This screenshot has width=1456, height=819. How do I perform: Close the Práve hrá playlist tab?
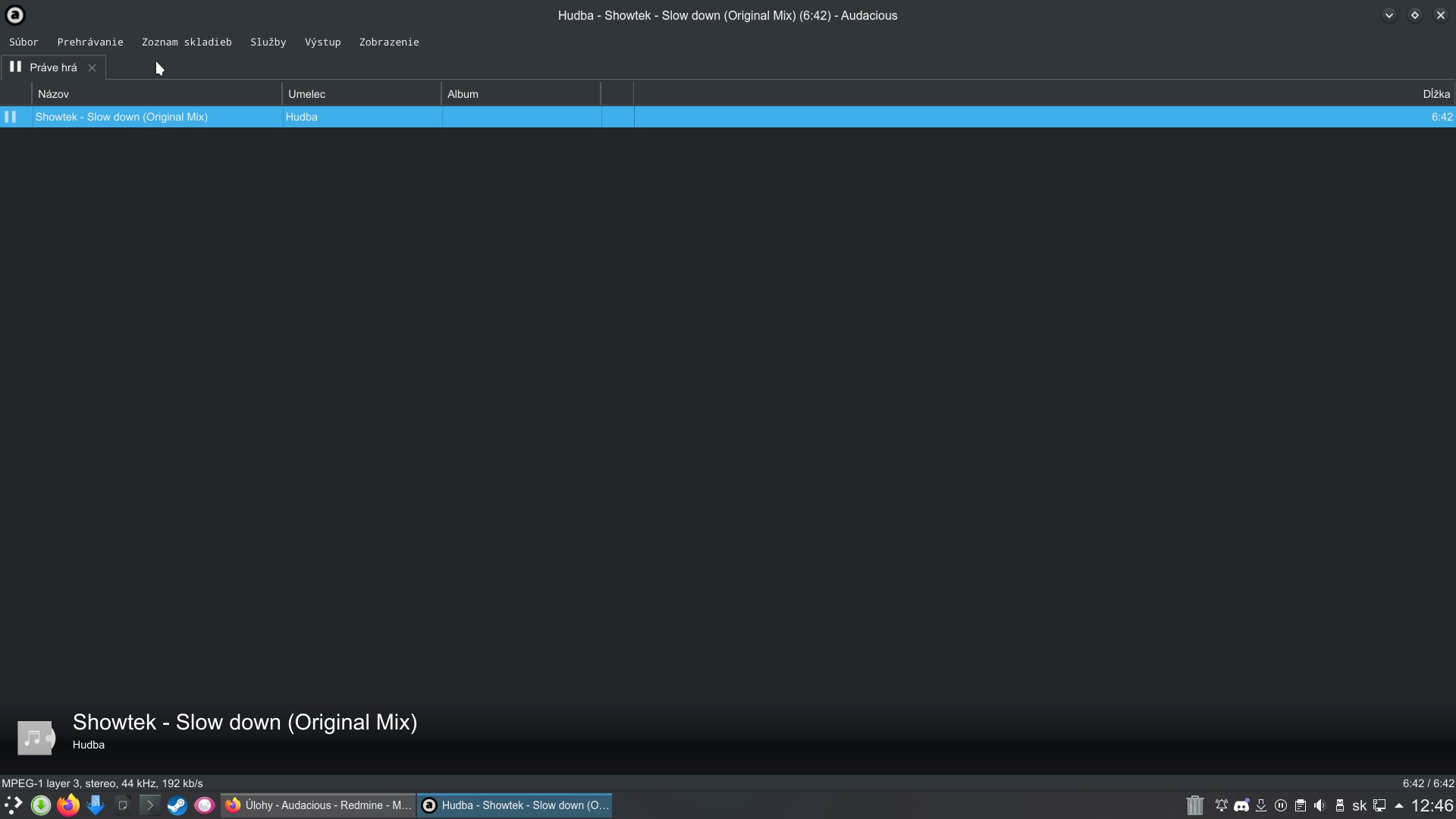[92, 67]
